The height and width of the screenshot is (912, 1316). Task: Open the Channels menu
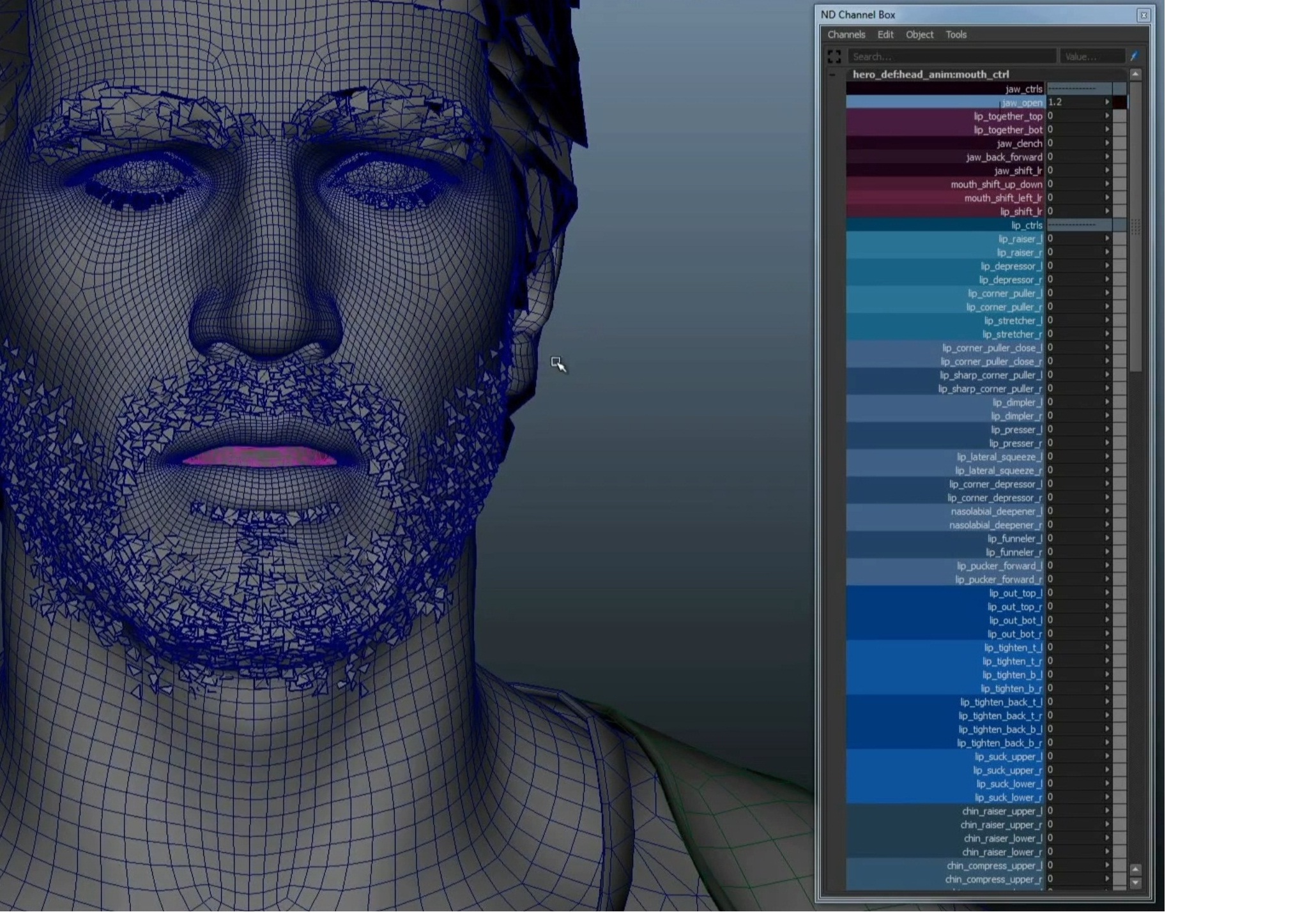[846, 34]
